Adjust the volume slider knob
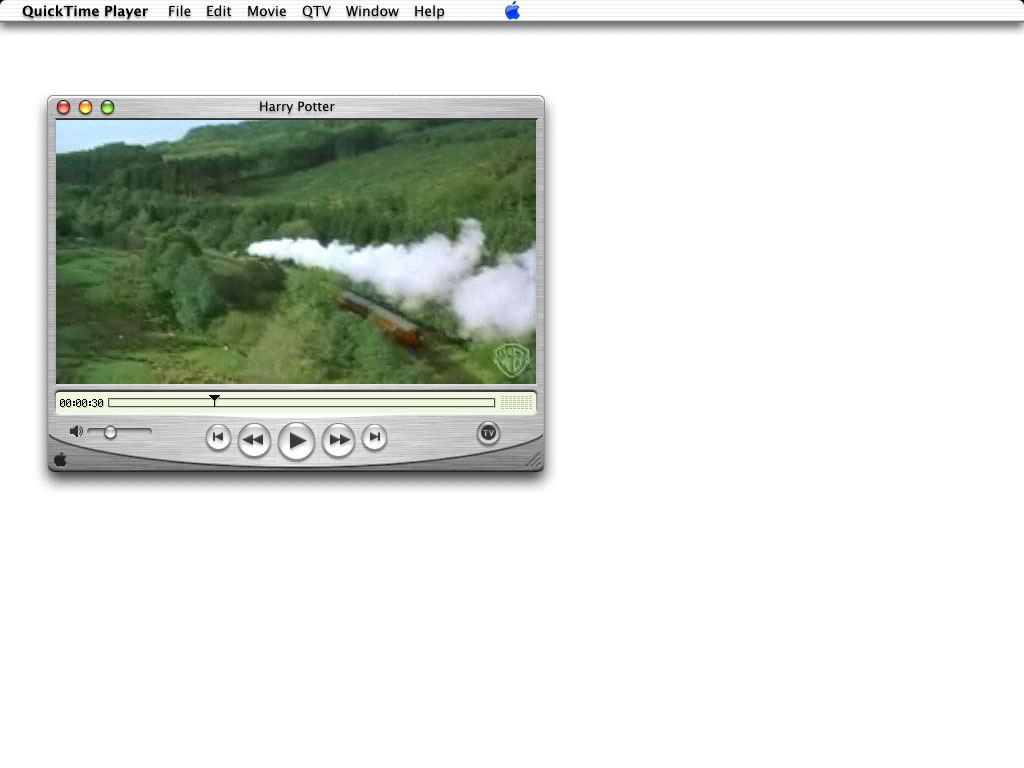This screenshot has height=768, width=1024. 110,432
